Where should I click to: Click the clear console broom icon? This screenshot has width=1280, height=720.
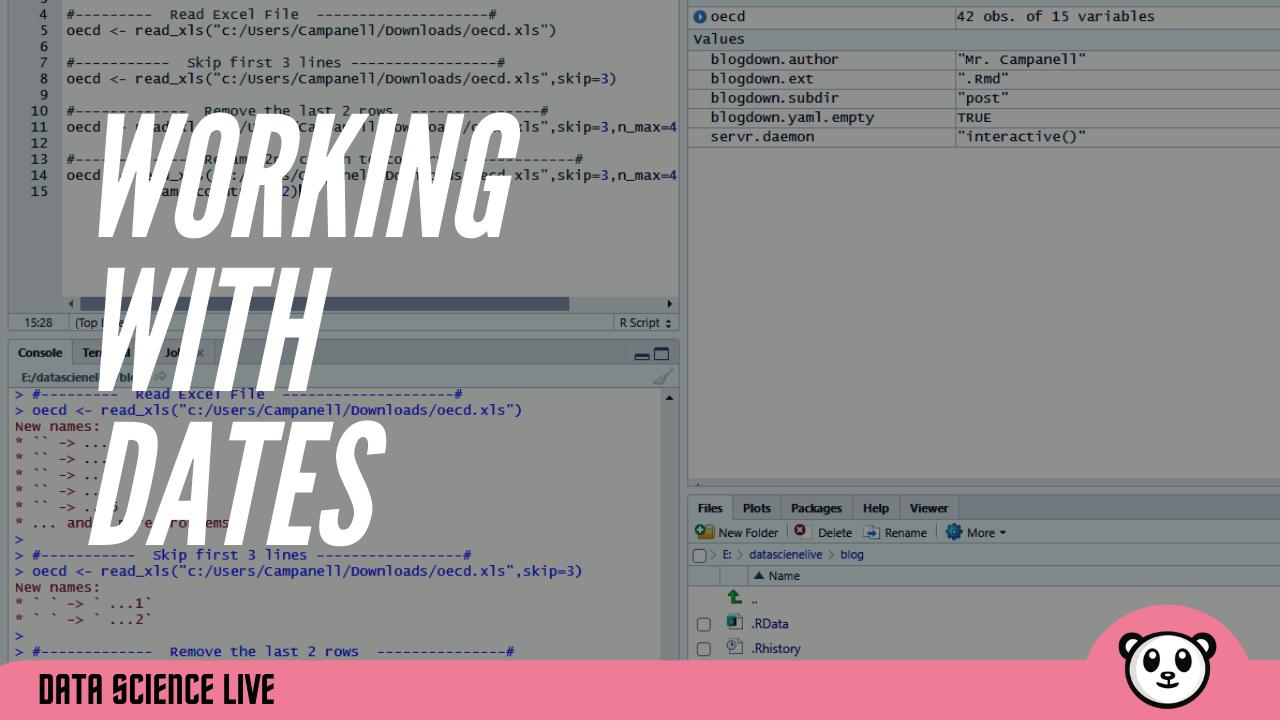coord(662,377)
